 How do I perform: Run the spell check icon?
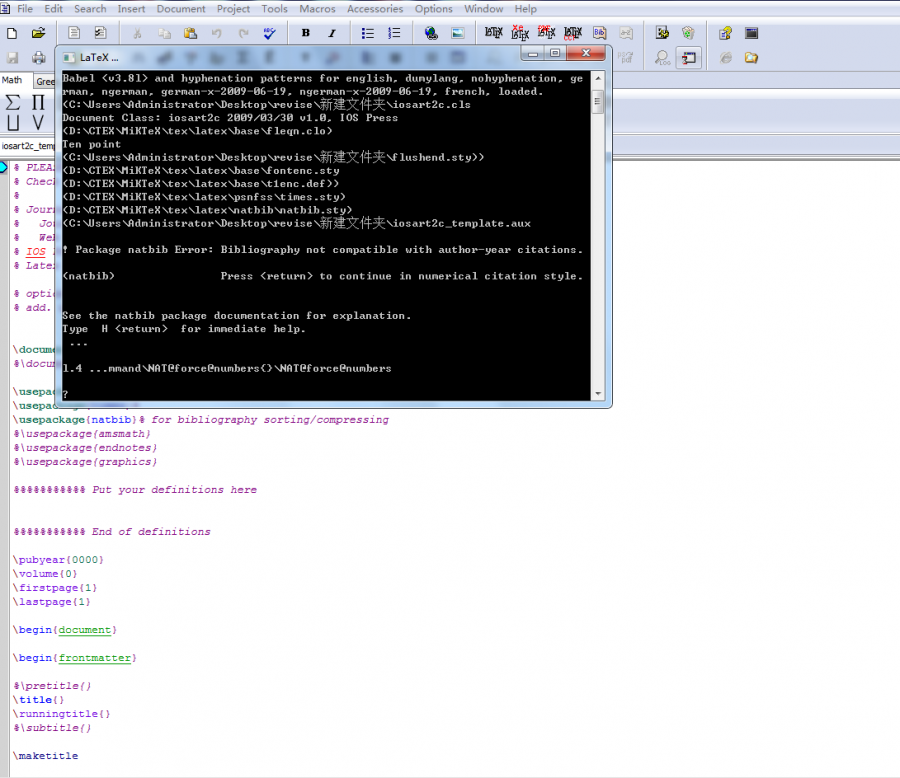270,33
